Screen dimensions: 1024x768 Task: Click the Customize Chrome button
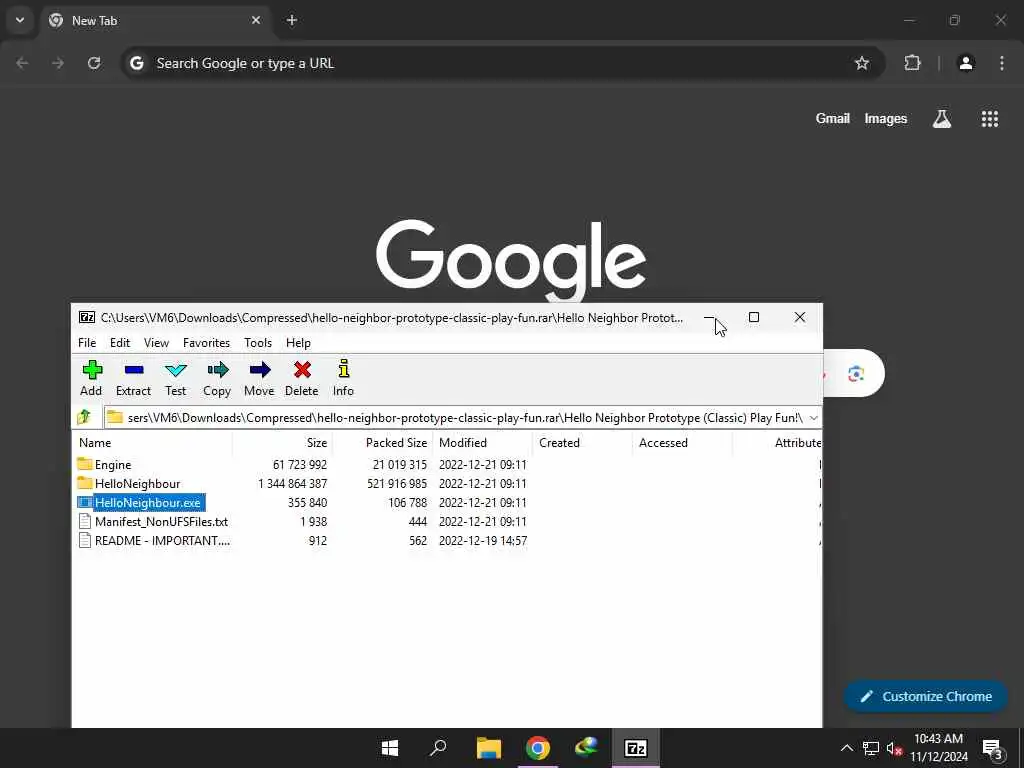pos(926,697)
